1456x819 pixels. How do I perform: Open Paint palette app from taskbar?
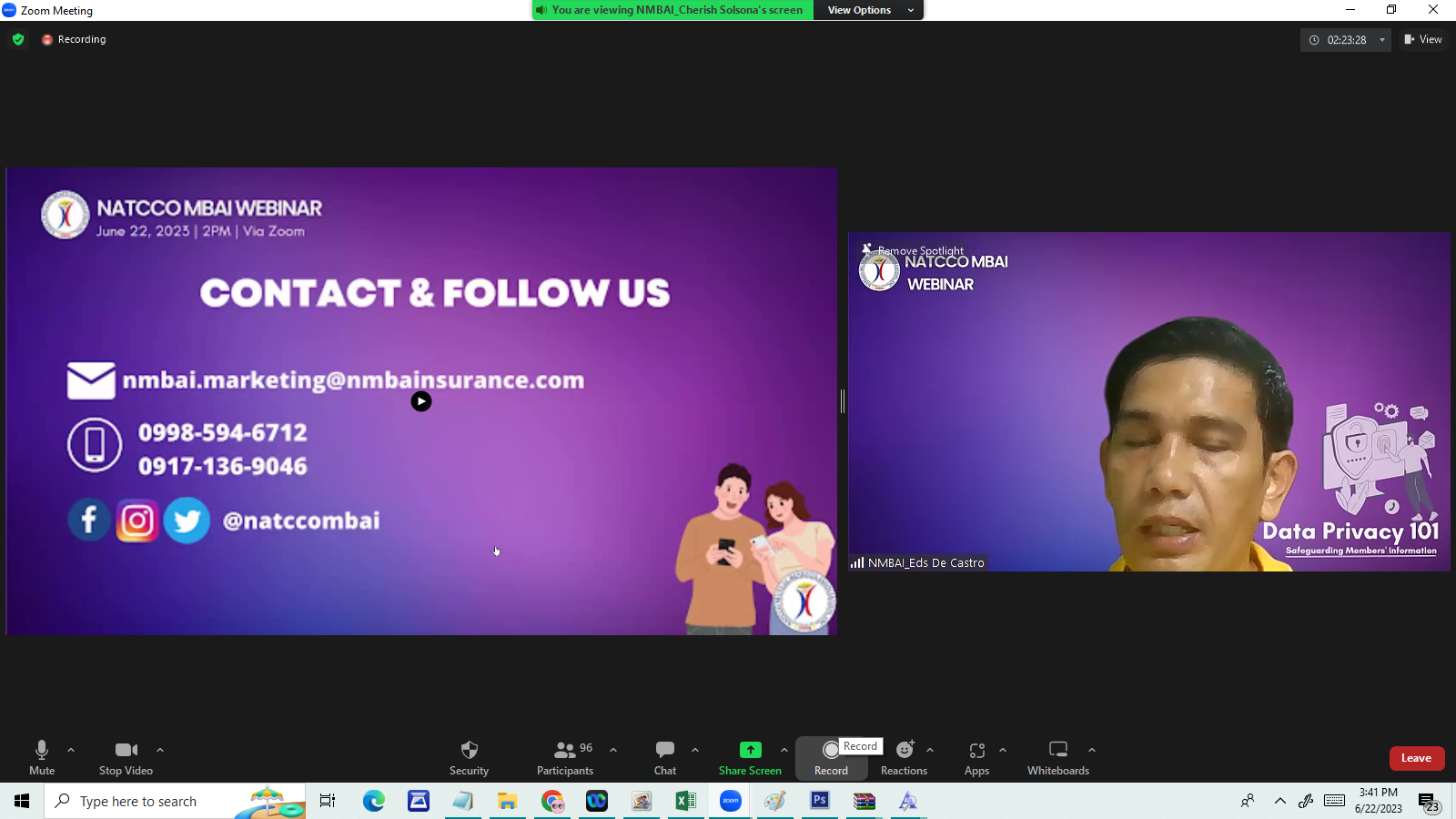[775, 801]
